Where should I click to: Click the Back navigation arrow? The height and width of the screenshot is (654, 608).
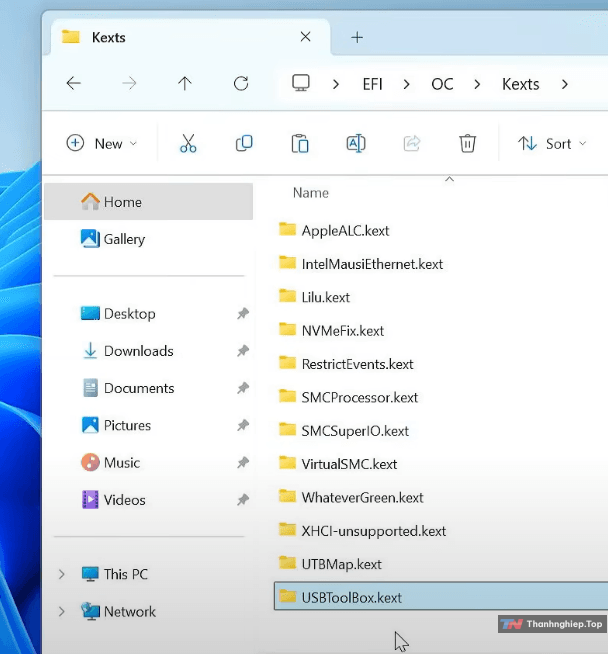click(73, 83)
